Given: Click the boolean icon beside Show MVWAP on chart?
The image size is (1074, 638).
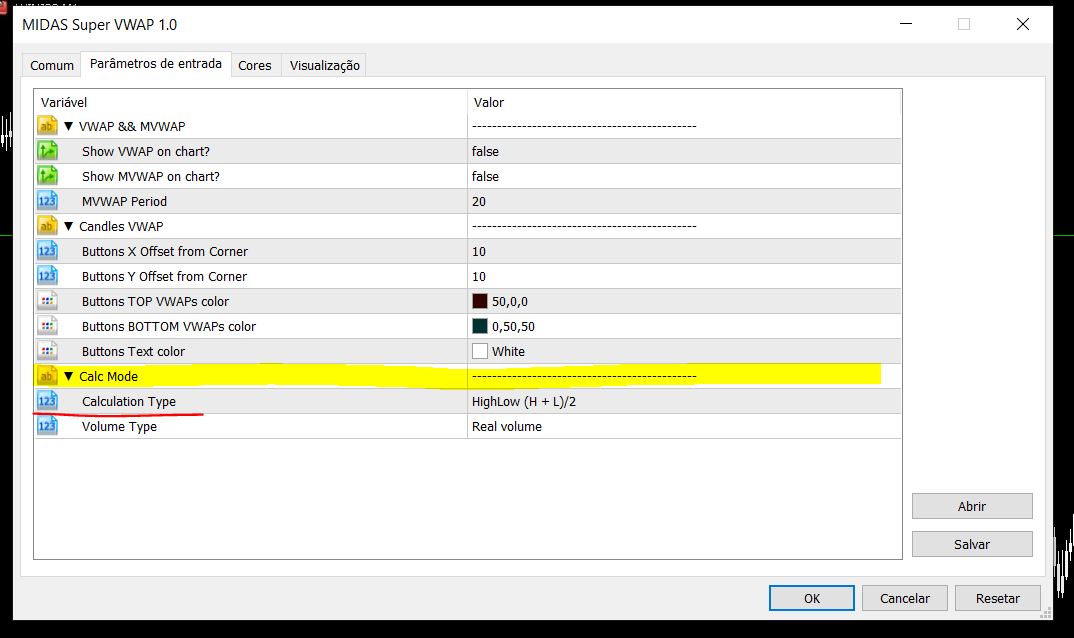Looking at the screenshot, I should click(47, 176).
